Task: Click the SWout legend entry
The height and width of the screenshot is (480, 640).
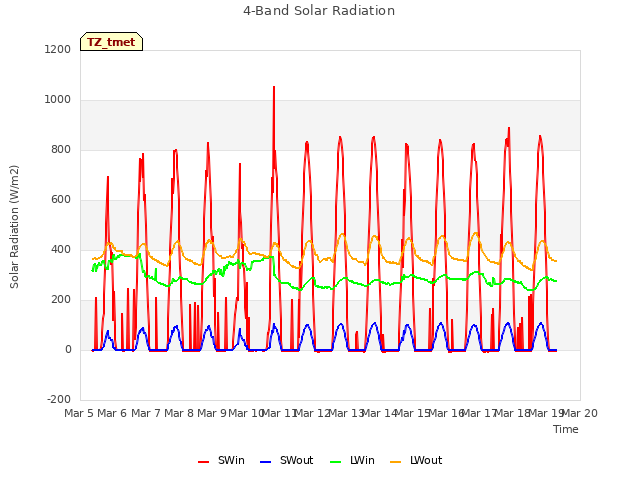Action: tap(287, 460)
